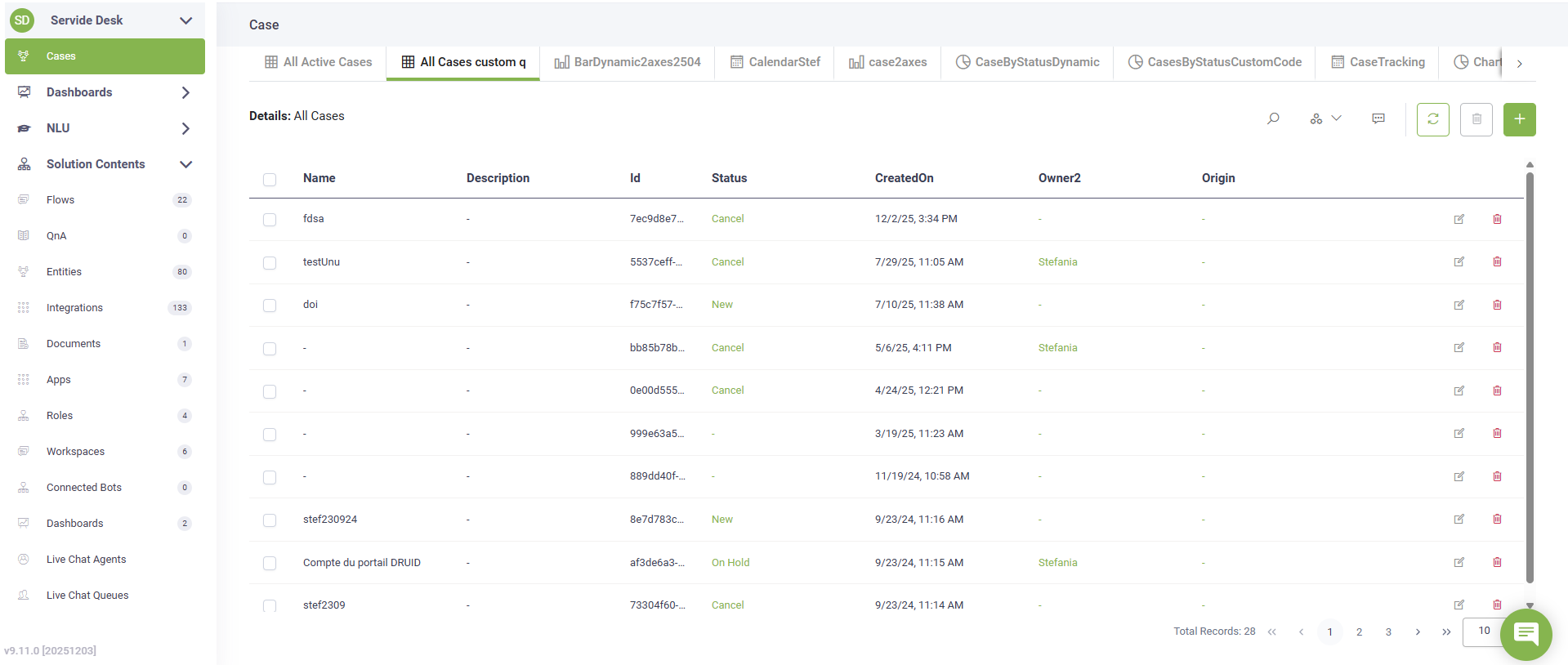Viewport: 1568px width, 665px height.
Task: Open Flows in the sidebar
Action: point(60,200)
